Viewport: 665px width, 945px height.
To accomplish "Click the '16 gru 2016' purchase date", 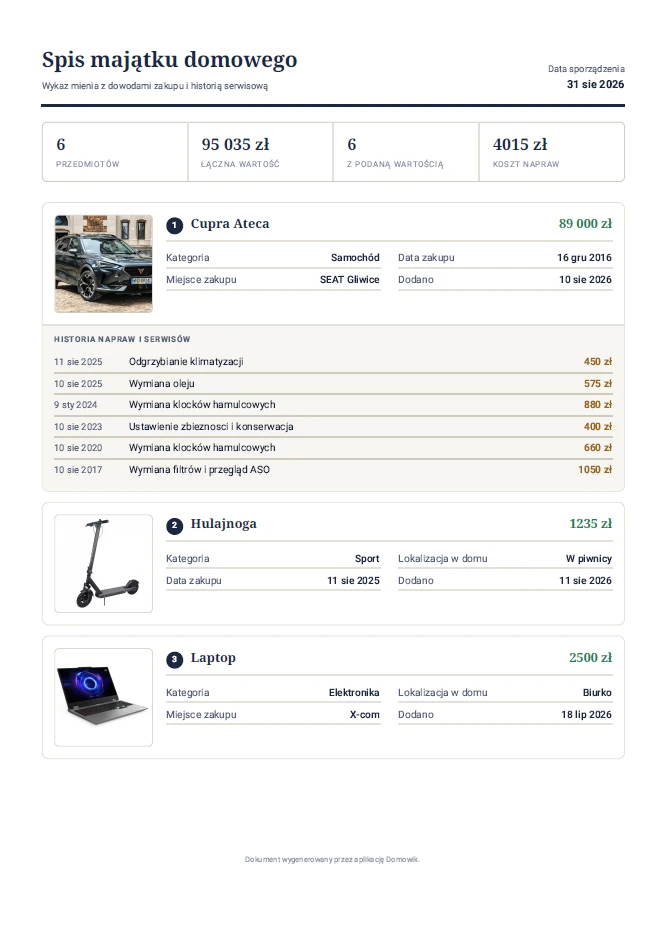I will point(584,257).
